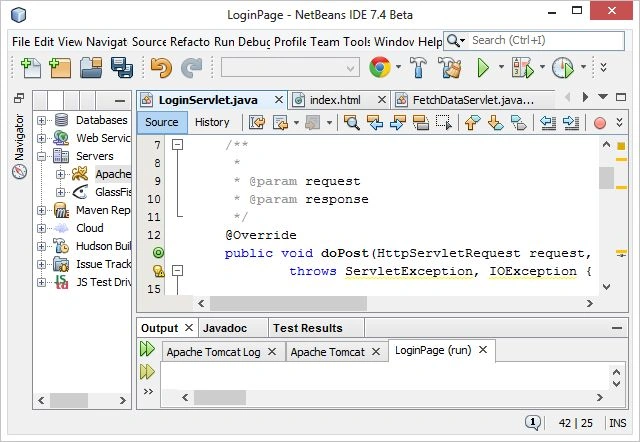The width and height of the screenshot is (640, 442).
Task: Toggle highlight search icon in editor toolbar
Action: [420, 122]
